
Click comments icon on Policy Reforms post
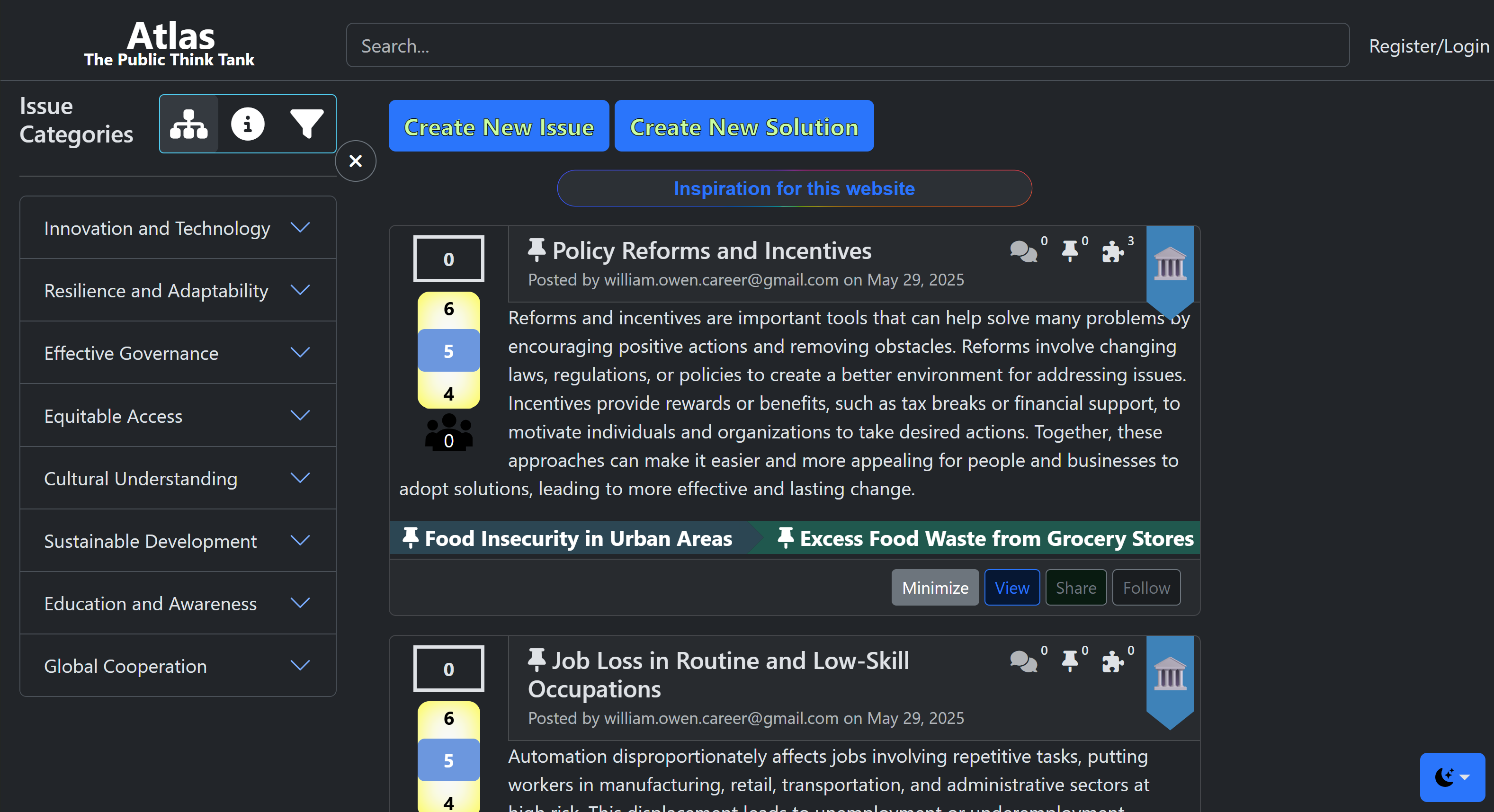[x=1024, y=252]
